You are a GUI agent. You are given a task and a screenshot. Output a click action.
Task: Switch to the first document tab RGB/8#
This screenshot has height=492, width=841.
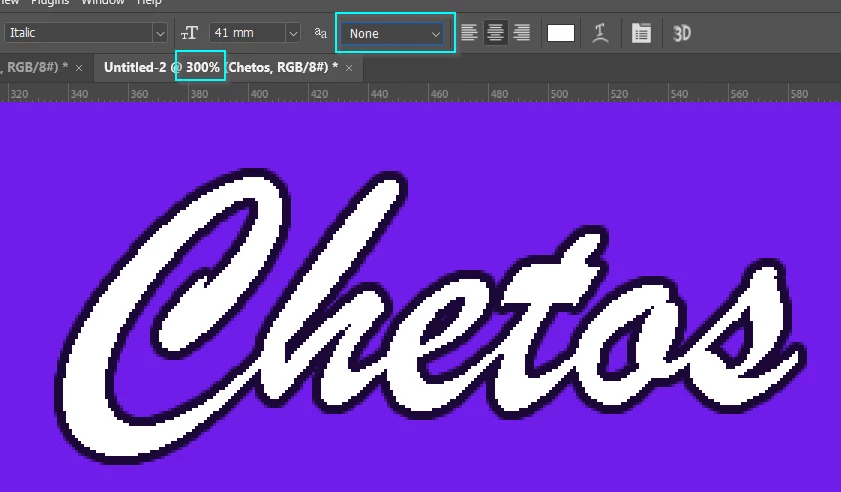(33, 68)
